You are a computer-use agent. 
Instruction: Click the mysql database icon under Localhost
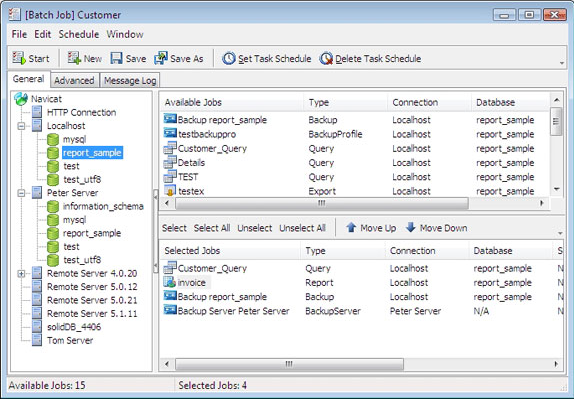click(x=53, y=139)
